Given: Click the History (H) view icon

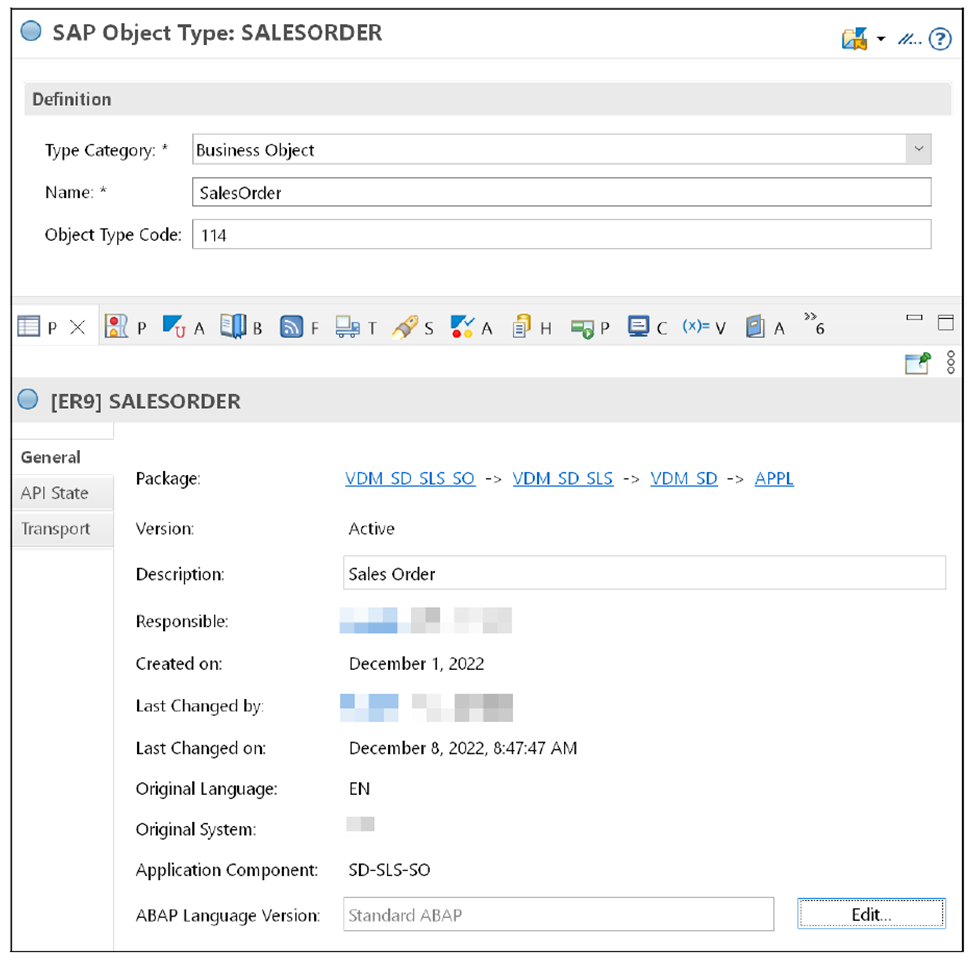Looking at the screenshot, I should [x=519, y=326].
